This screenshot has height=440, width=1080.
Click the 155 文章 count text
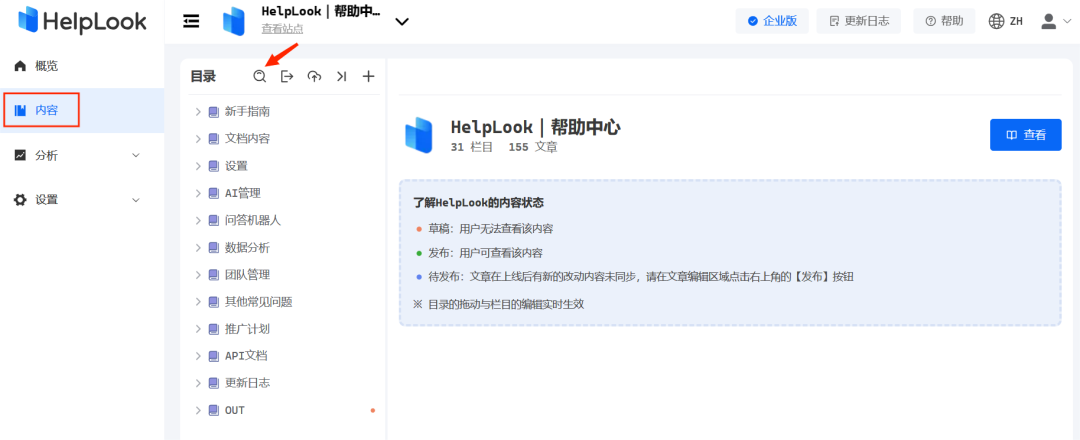(x=533, y=147)
